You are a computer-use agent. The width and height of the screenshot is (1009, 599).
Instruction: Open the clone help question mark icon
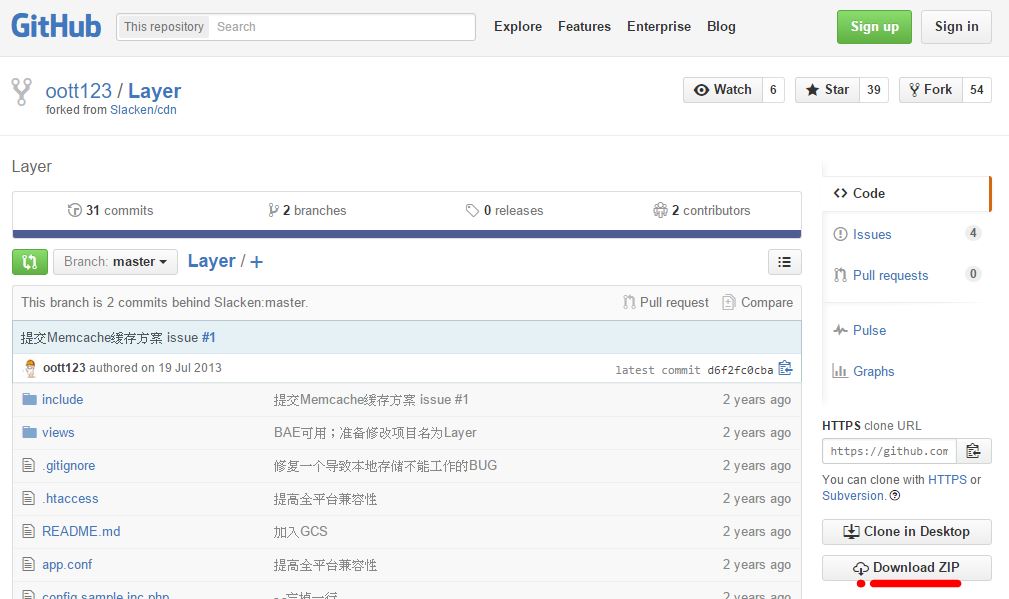click(894, 495)
